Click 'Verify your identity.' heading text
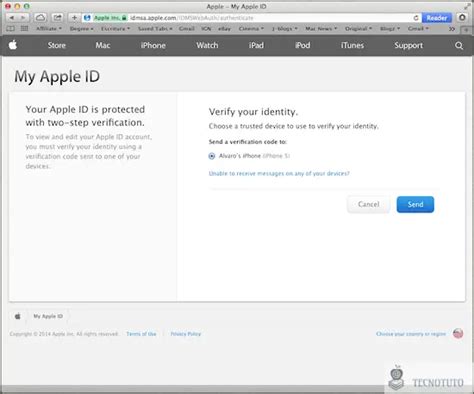The width and height of the screenshot is (474, 394). click(x=253, y=112)
